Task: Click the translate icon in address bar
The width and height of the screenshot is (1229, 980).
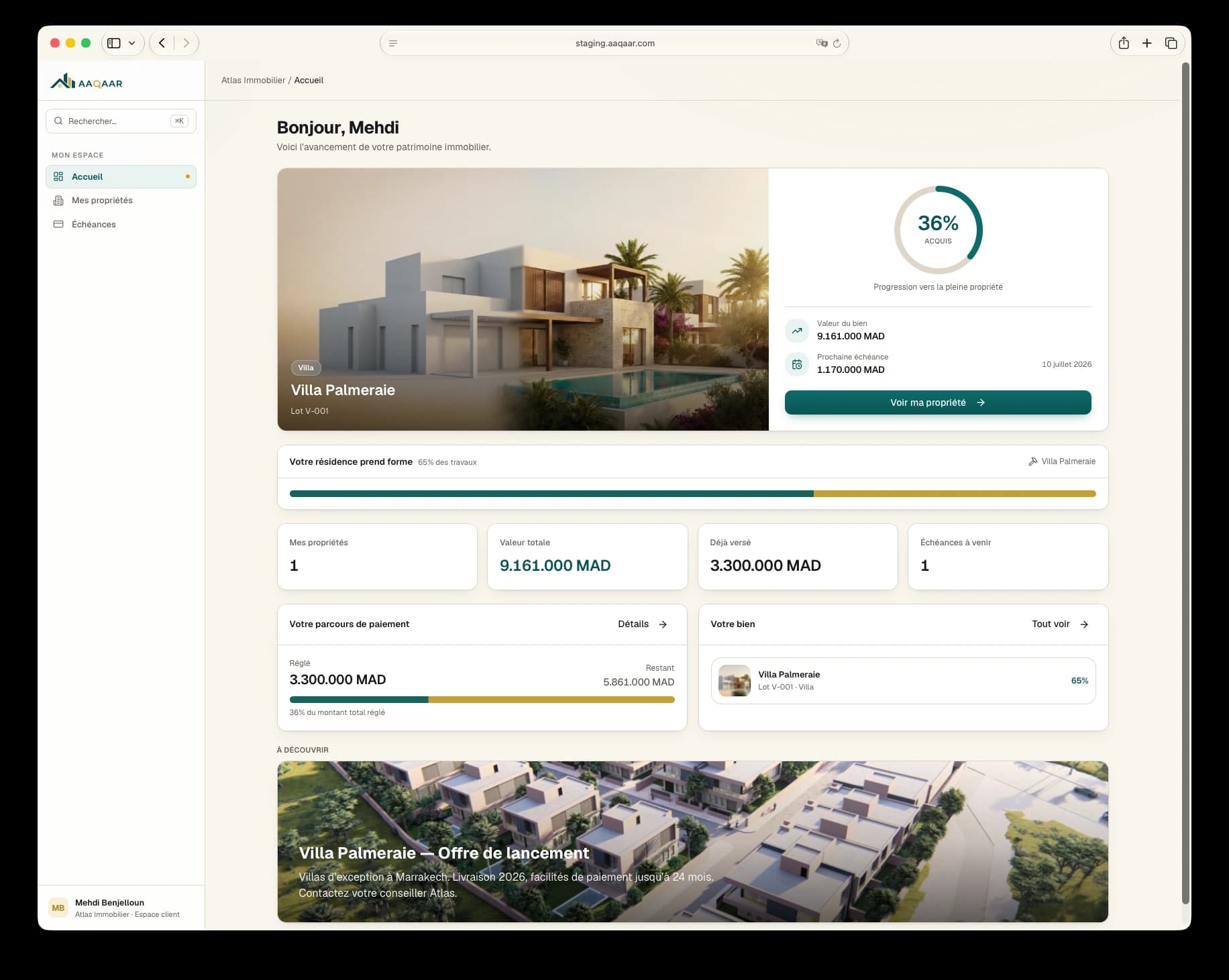Action: pyautogui.click(x=822, y=43)
